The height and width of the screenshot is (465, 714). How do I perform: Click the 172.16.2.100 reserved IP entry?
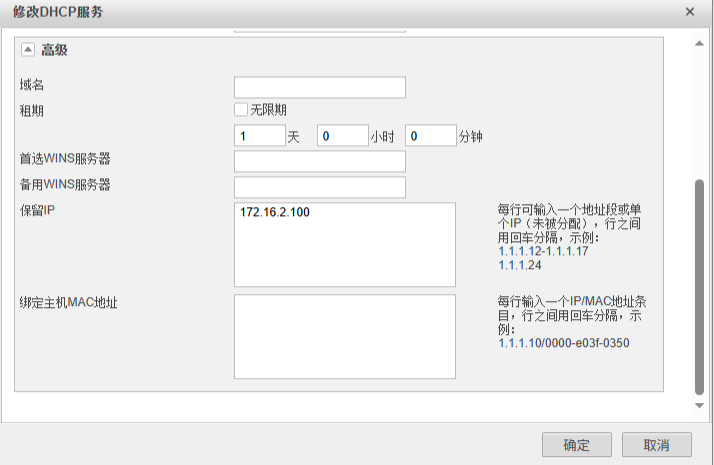[275, 212]
